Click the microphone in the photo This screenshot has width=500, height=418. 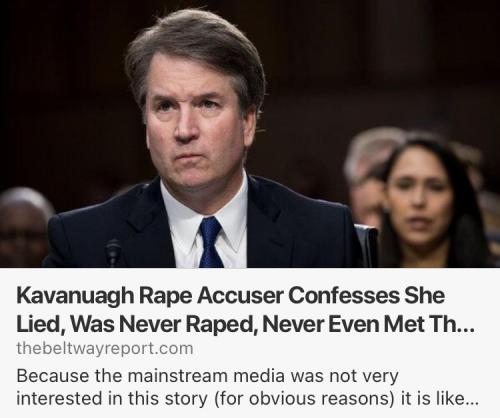tap(113, 252)
